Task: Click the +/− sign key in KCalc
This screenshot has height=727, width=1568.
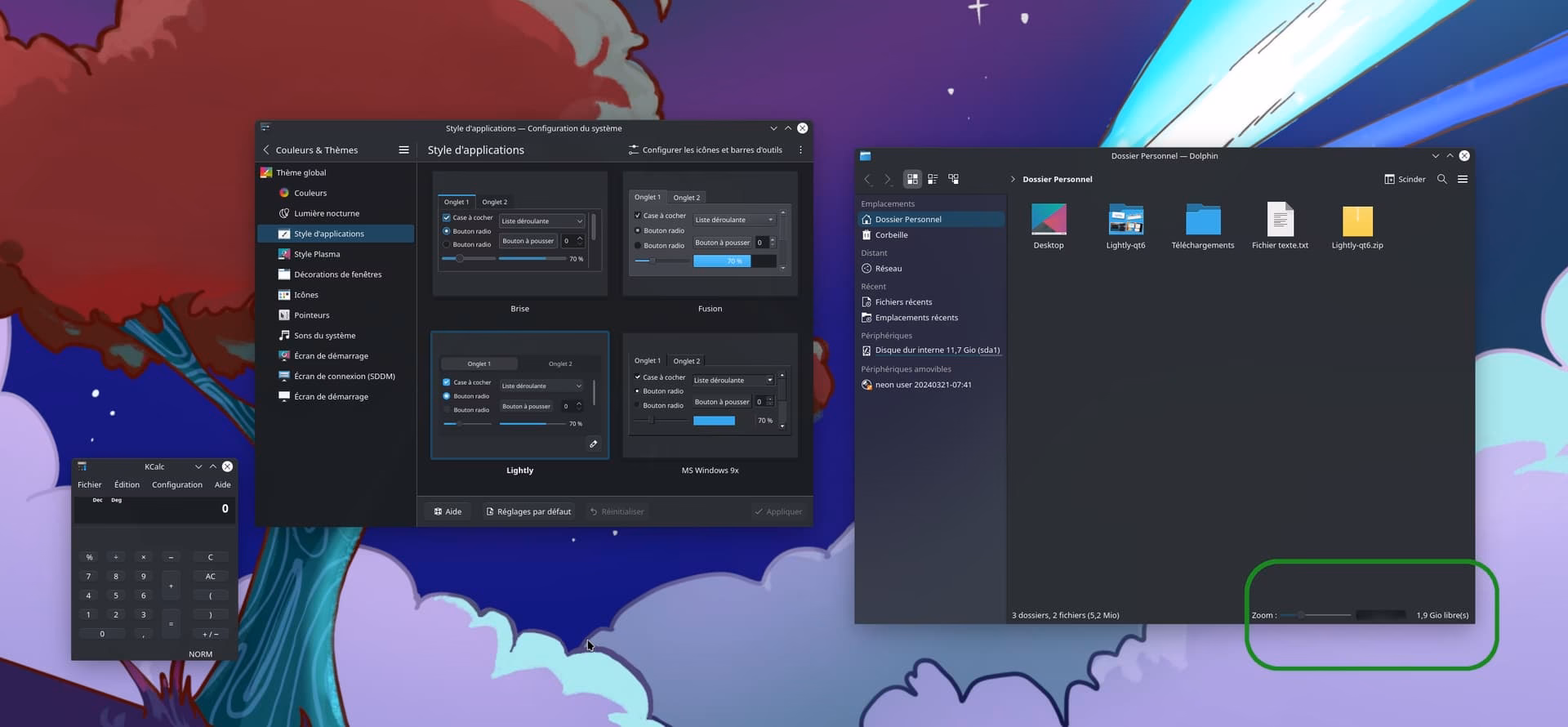Action: (211, 635)
